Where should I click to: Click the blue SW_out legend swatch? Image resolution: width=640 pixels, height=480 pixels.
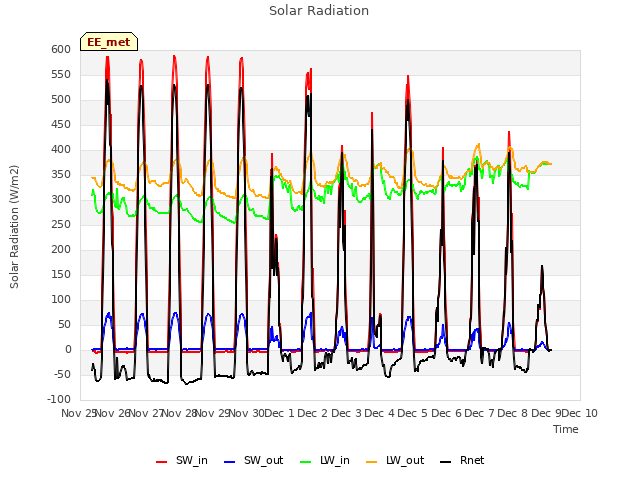coord(230,462)
